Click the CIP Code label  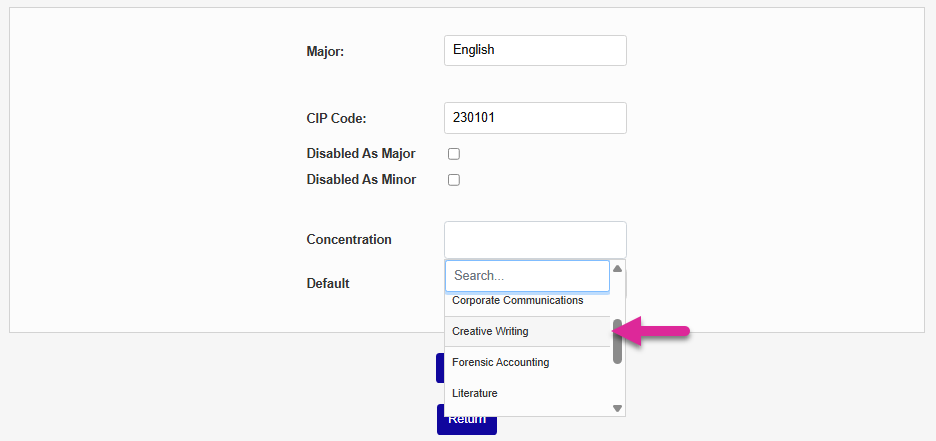point(336,119)
